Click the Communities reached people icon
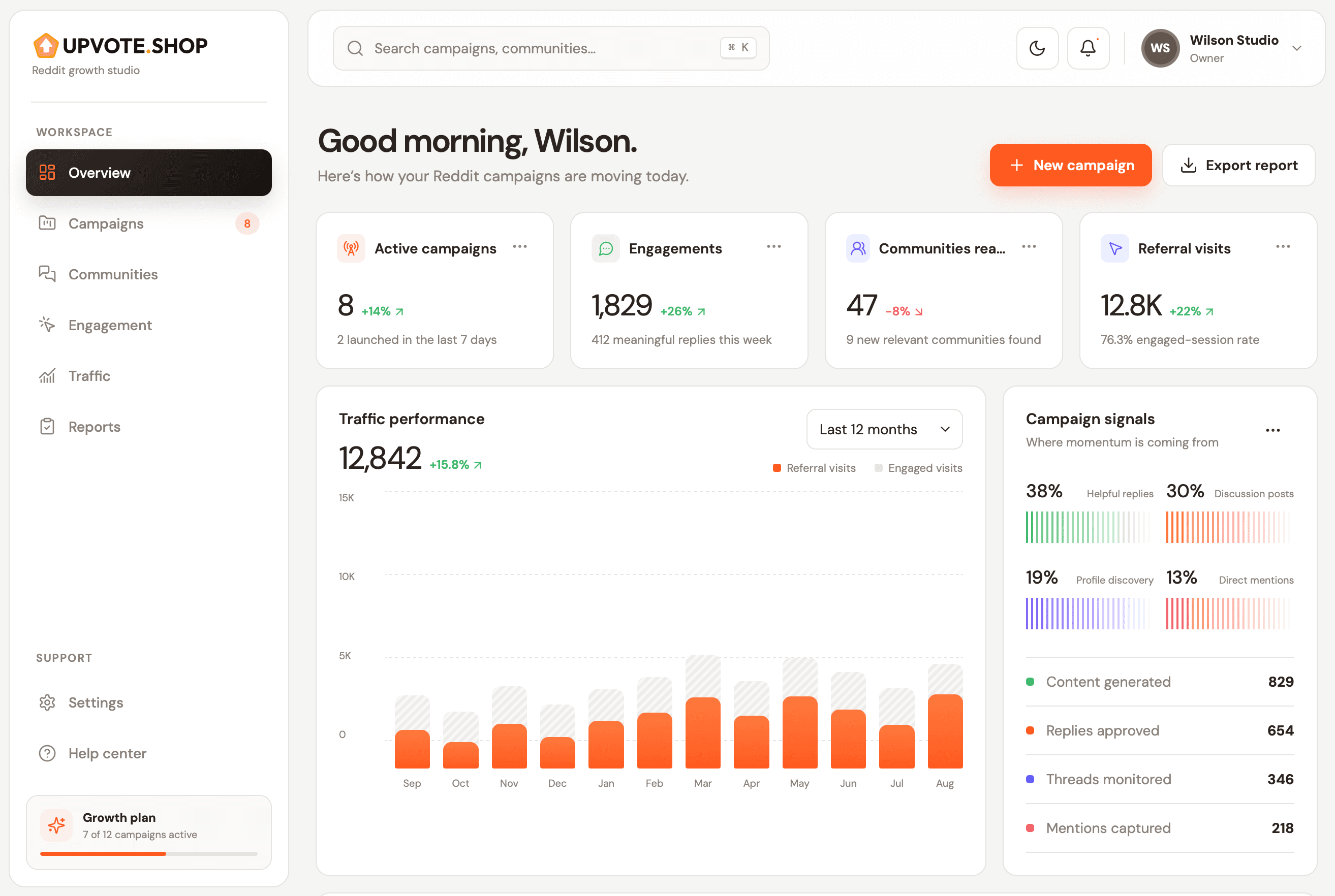 [858, 248]
